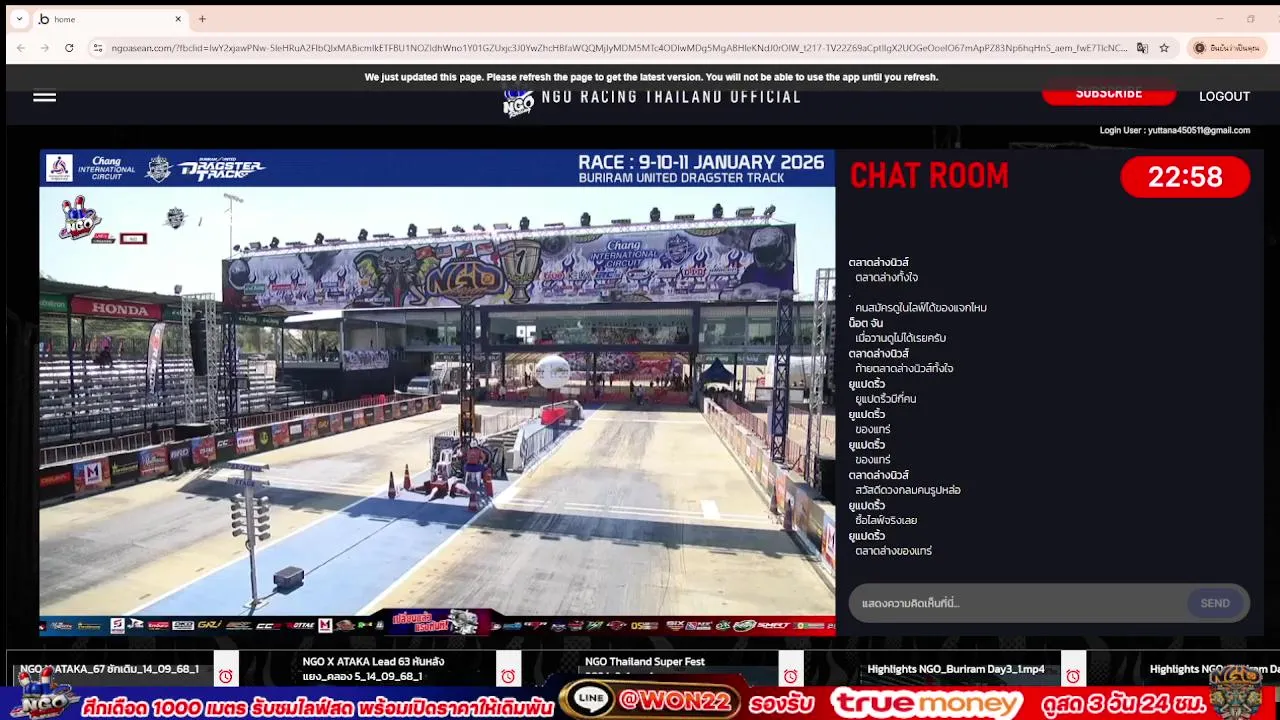This screenshot has width=1280, height=720.
Task: Go back to the previous page
Action: click(x=21, y=48)
